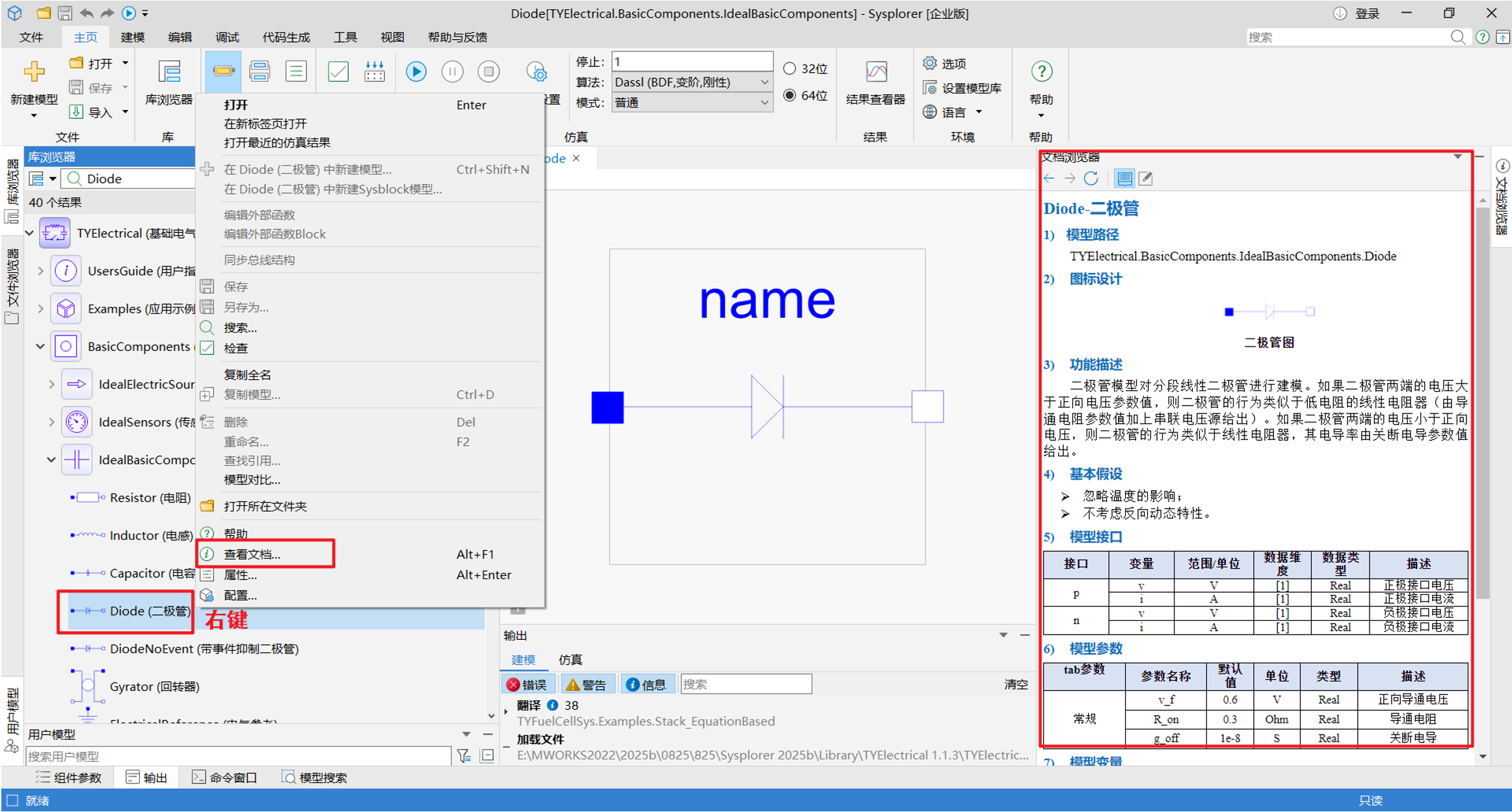Toggle the 警告 (warning) output filter
Screen dimensions: 1512x812
point(586,685)
